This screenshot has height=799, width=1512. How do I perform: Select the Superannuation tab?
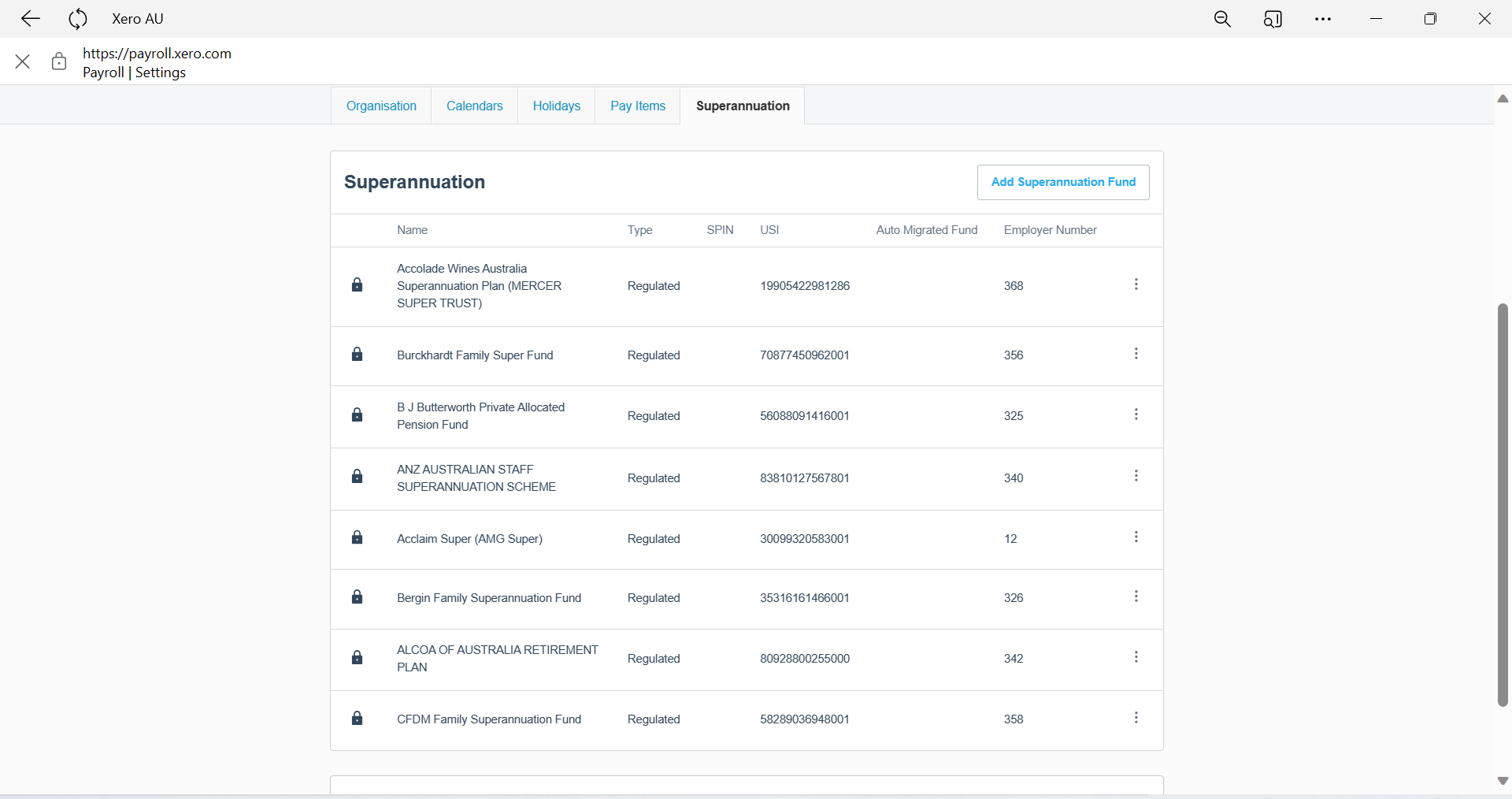[743, 106]
